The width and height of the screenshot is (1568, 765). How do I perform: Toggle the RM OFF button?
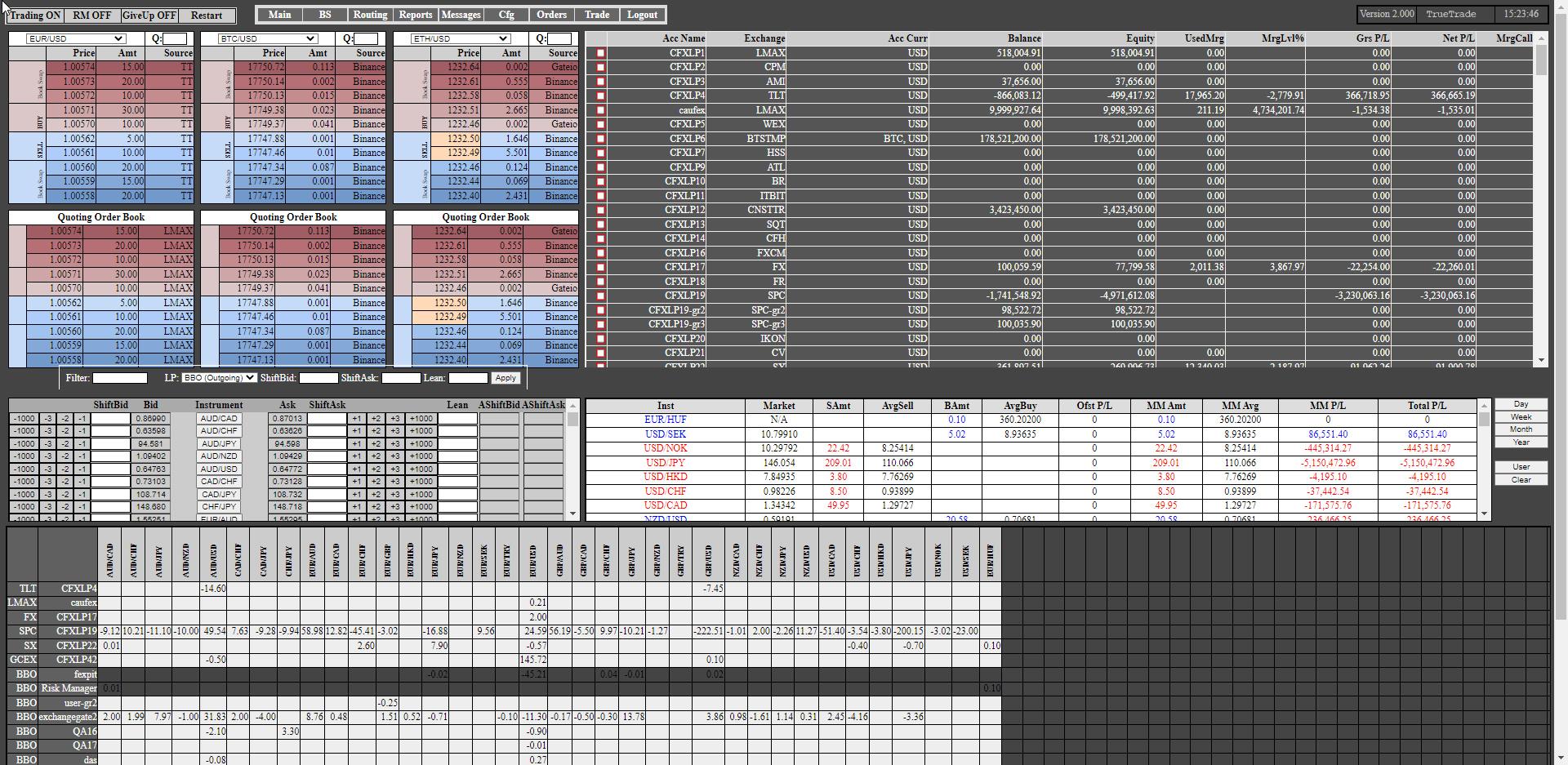point(91,16)
